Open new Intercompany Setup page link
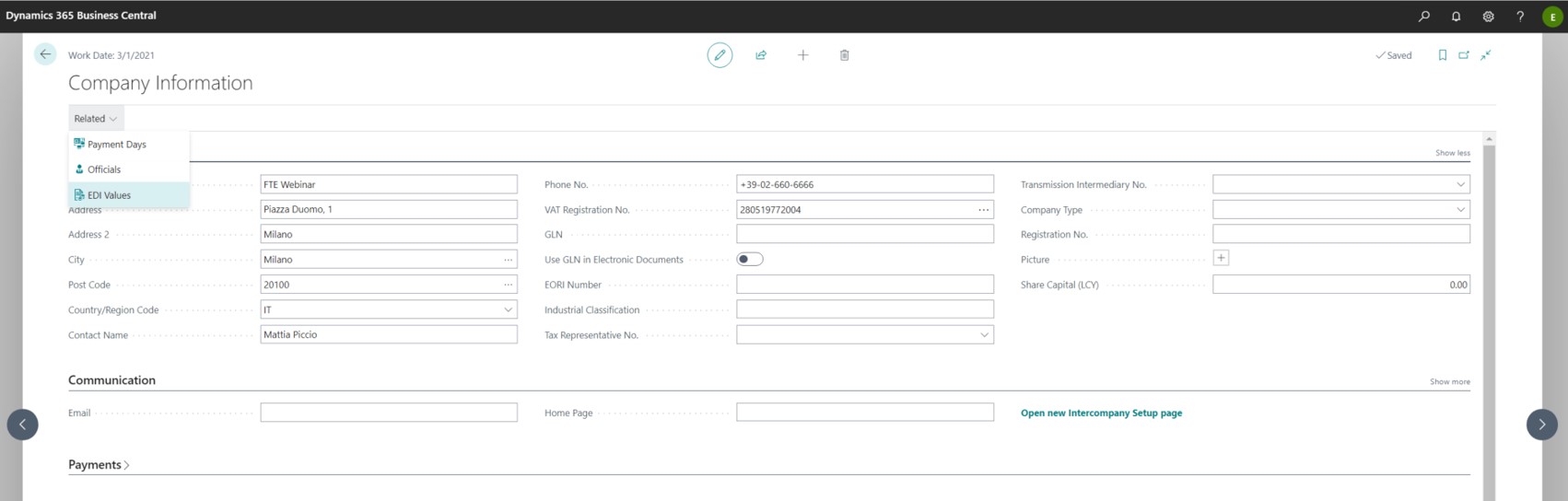 pyautogui.click(x=1101, y=413)
